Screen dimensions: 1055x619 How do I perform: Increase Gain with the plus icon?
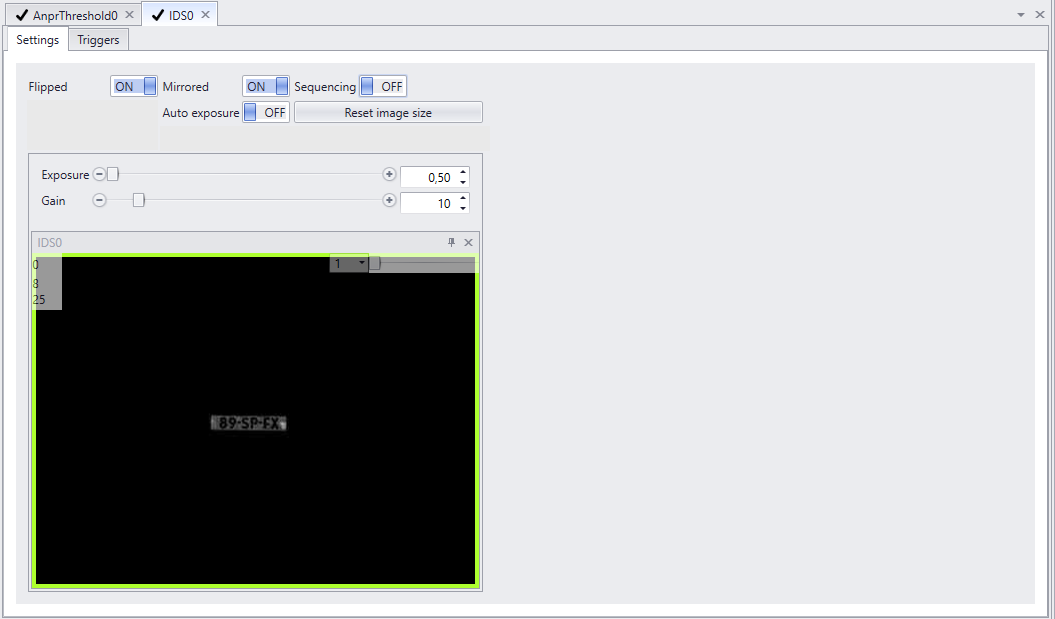(389, 200)
